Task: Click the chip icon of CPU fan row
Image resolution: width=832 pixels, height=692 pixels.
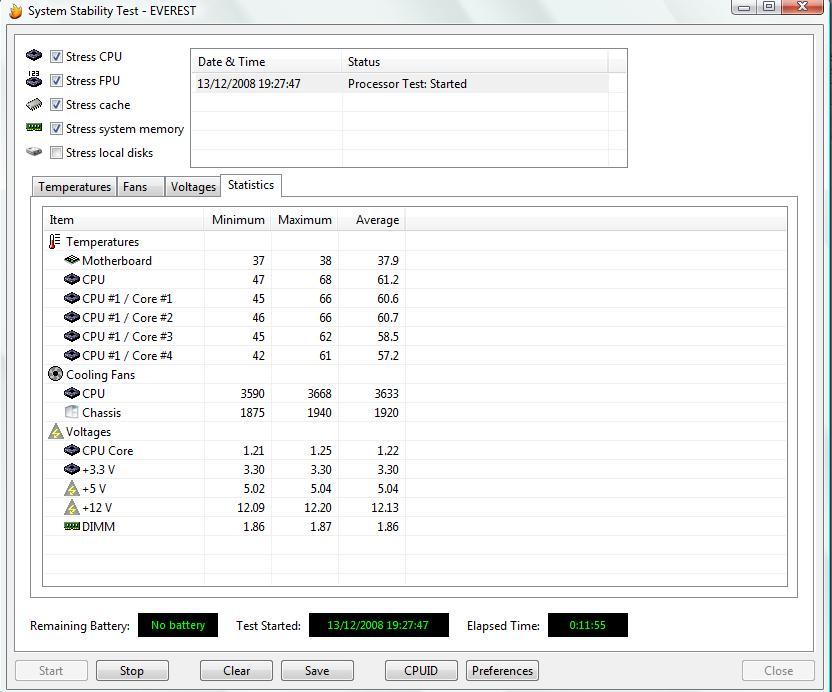Action: pos(72,393)
